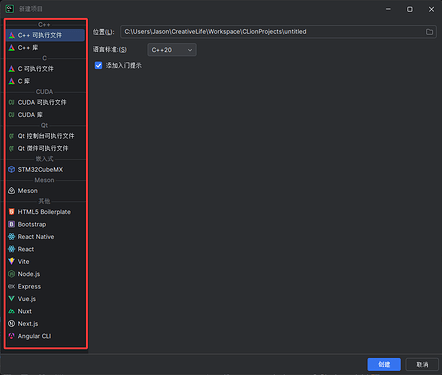Select the Node.js project entry

[46, 274]
